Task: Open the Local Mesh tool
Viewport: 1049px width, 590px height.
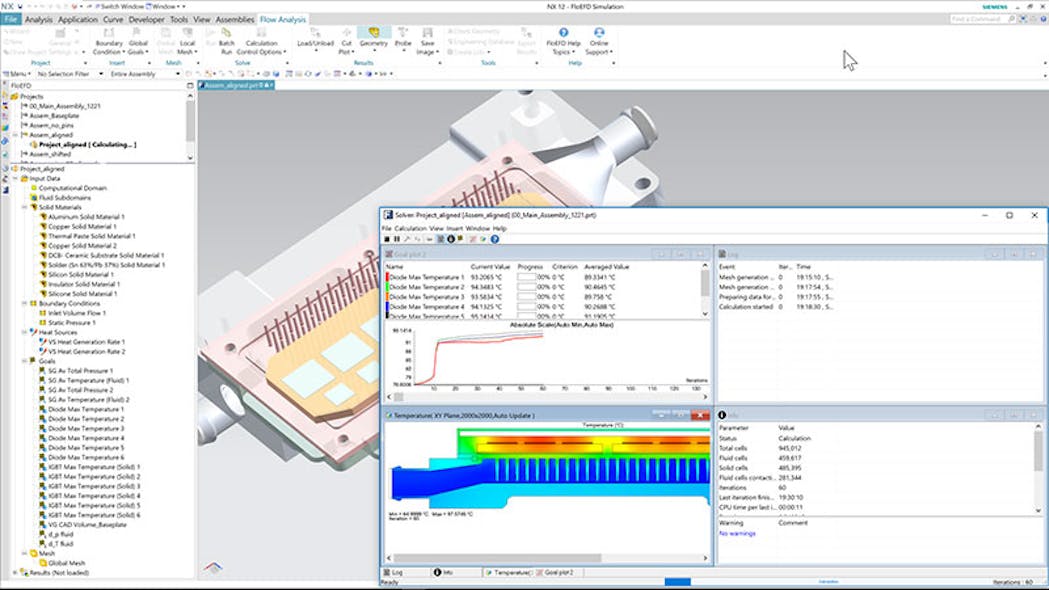Action: [187, 41]
